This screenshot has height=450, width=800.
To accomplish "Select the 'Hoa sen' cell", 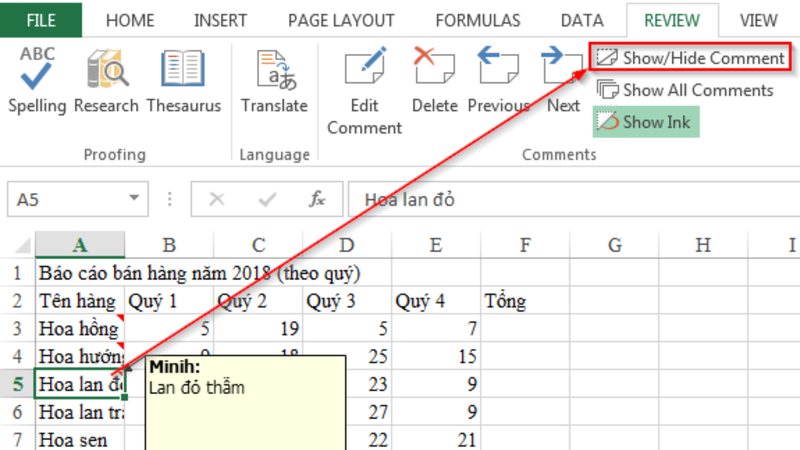I will [x=80, y=439].
